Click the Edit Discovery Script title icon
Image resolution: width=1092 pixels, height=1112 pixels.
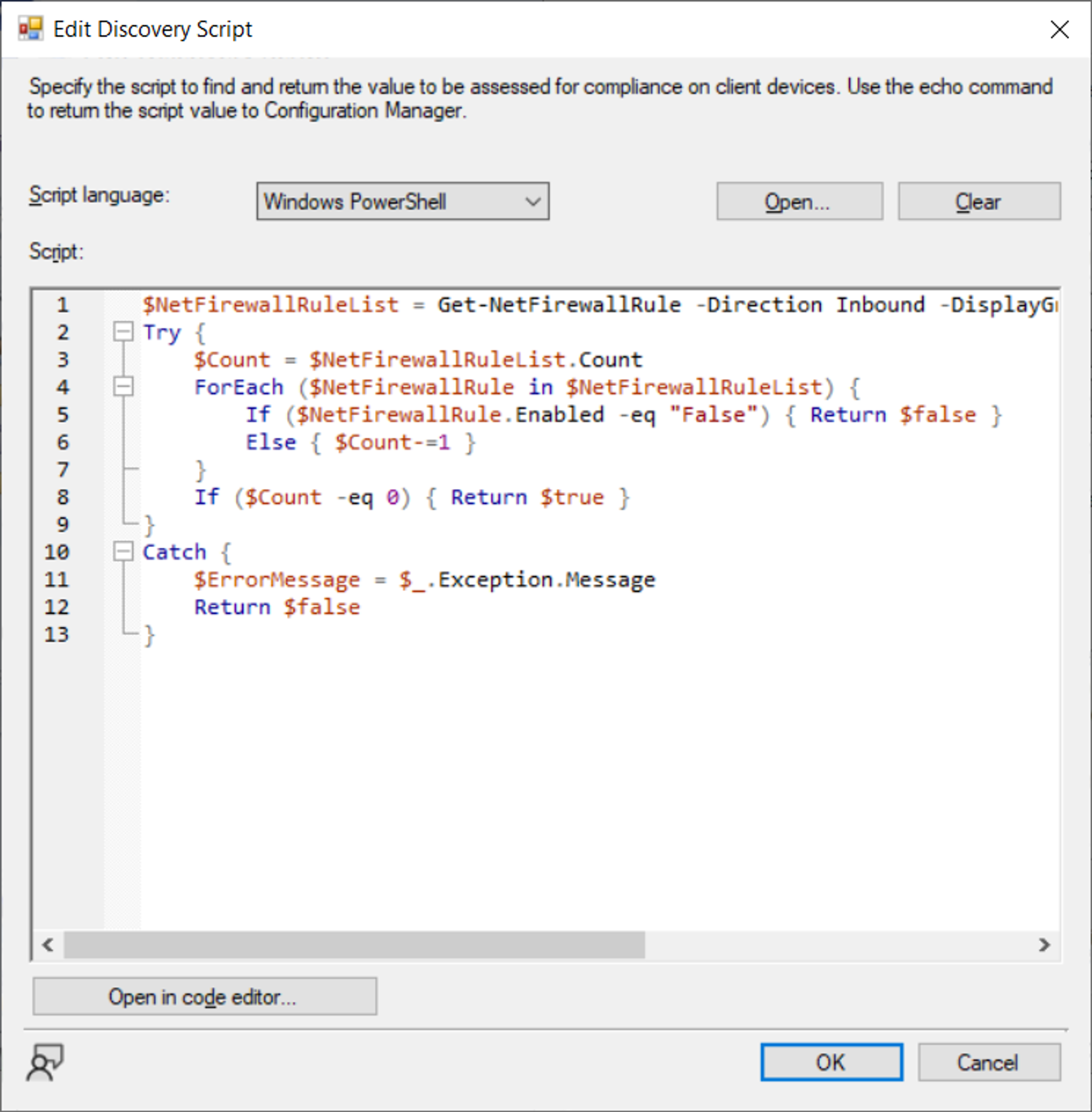point(30,29)
